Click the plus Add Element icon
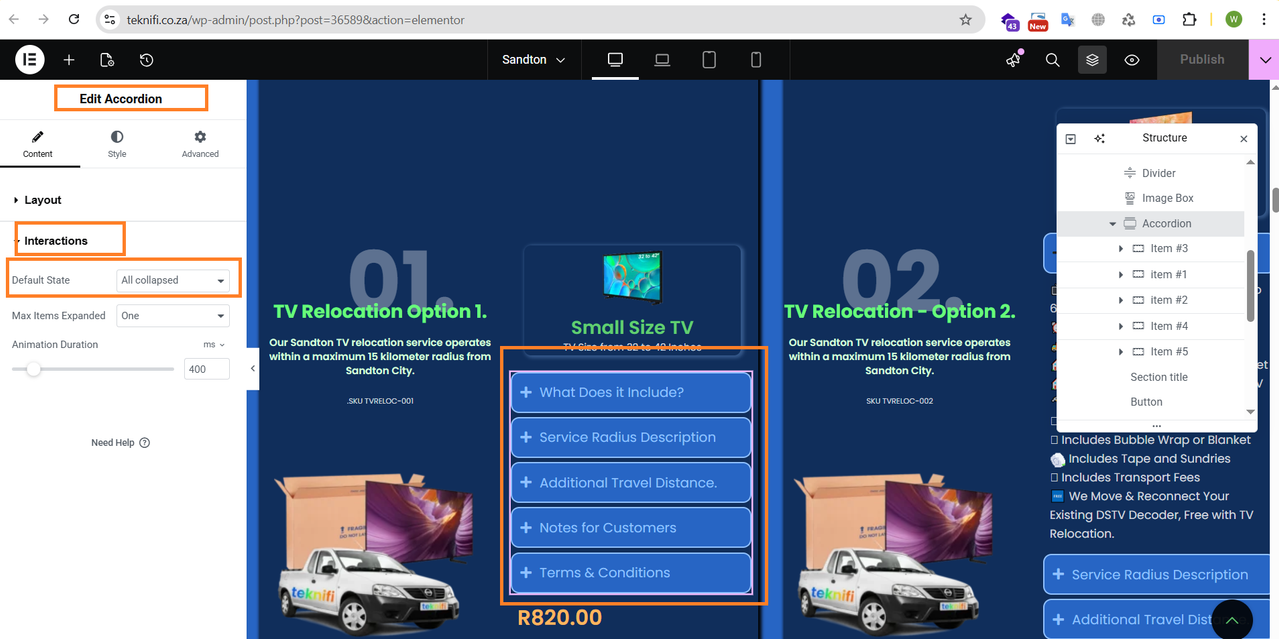This screenshot has height=639, width=1279. [x=69, y=60]
